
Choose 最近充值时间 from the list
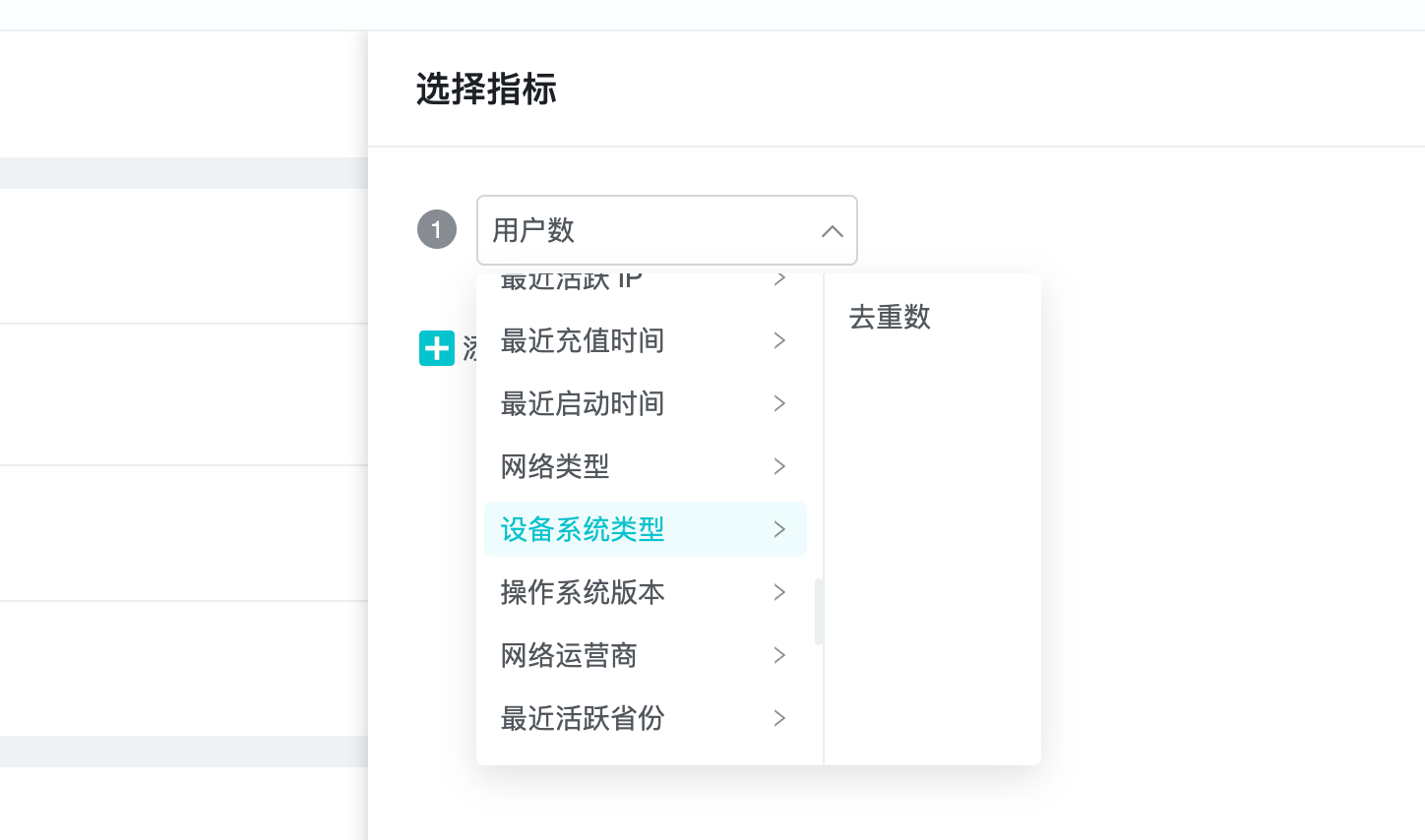(x=583, y=340)
